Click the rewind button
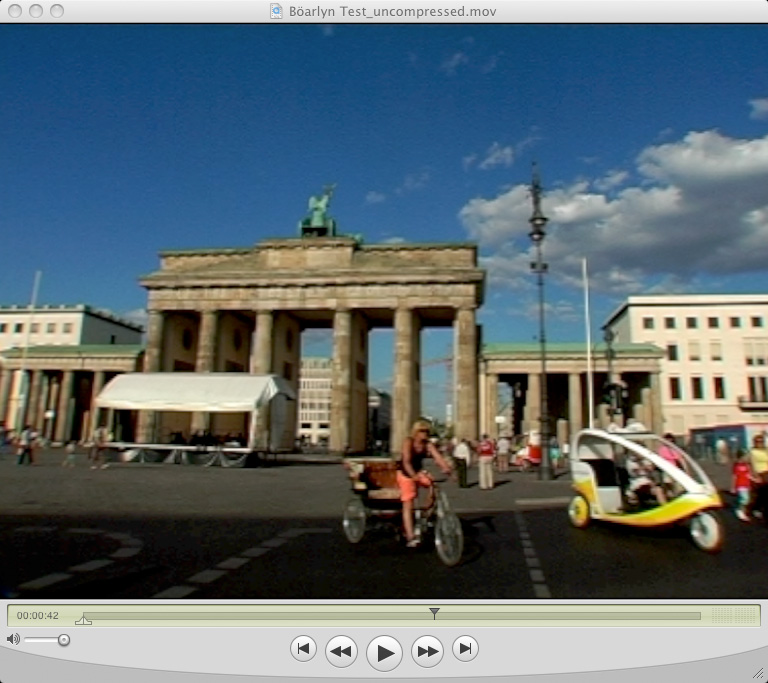The height and width of the screenshot is (683, 768). [x=341, y=651]
